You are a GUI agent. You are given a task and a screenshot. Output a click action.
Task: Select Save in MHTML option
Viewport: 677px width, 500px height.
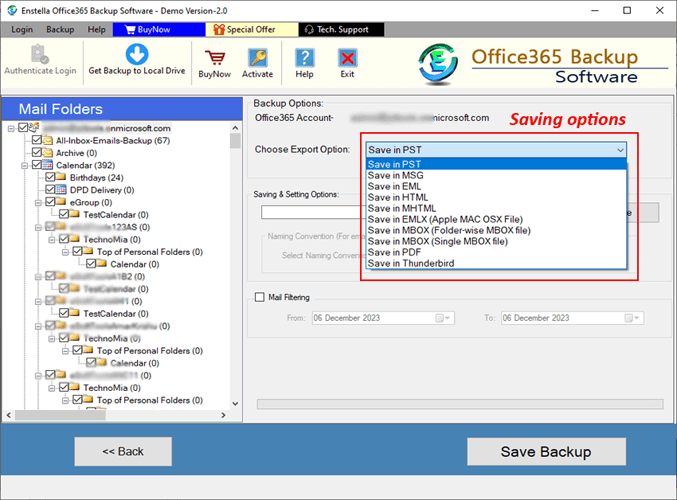point(496,208)
